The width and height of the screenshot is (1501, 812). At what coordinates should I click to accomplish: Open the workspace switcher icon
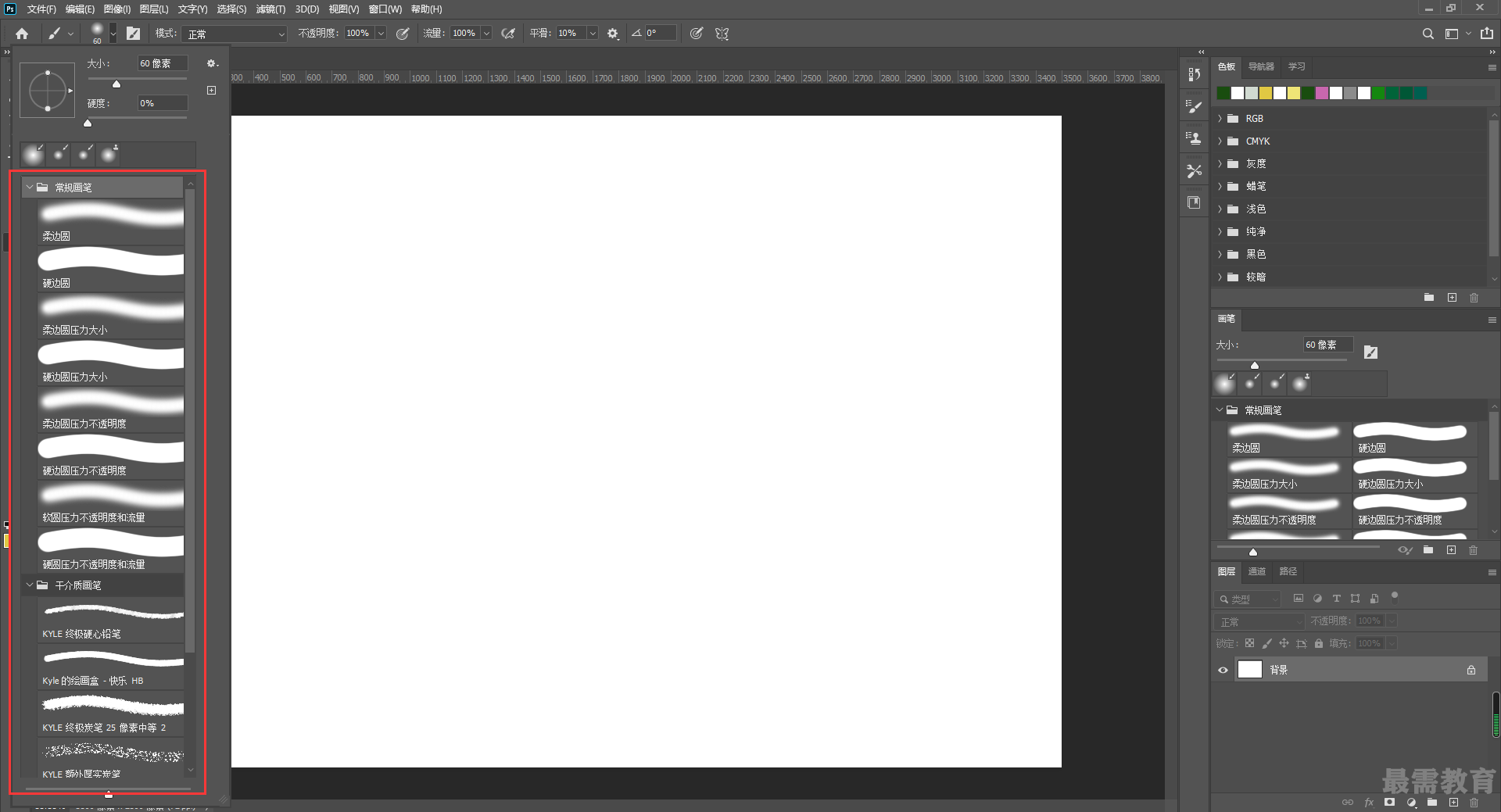click(1452, 34)
